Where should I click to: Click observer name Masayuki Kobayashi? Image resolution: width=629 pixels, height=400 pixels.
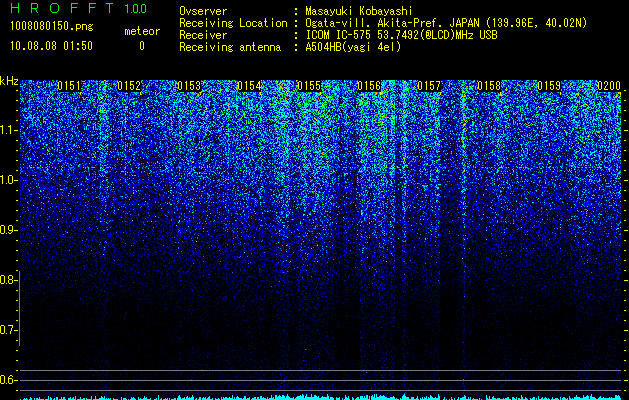click(x=359, y=11)
